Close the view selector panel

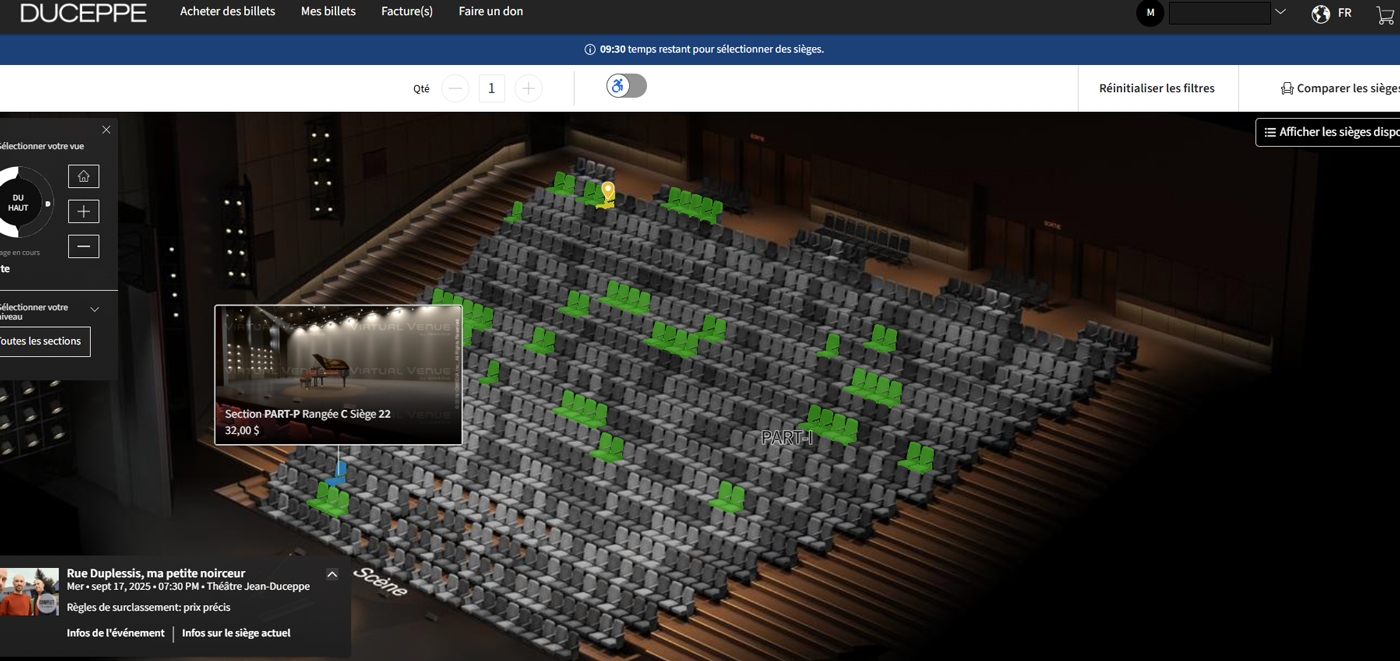pyautogui.click(x=106, y=130)
